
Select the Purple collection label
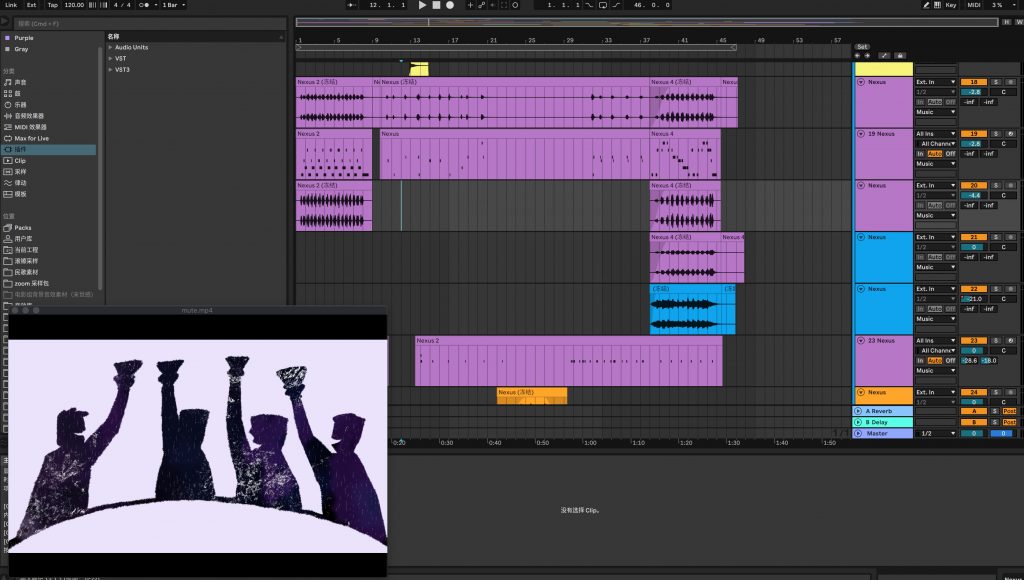(23, 38)
